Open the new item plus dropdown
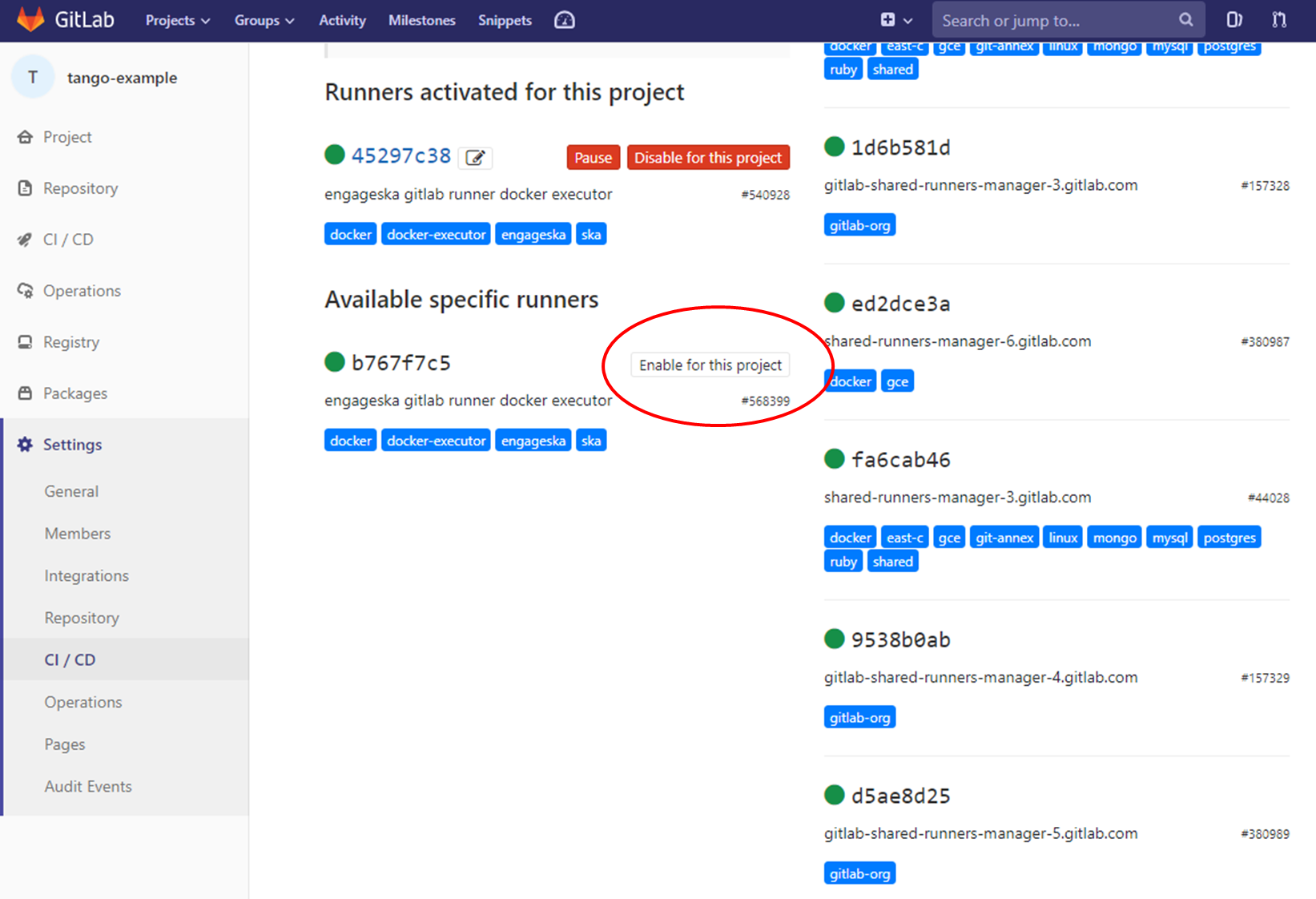 [896, 20]
